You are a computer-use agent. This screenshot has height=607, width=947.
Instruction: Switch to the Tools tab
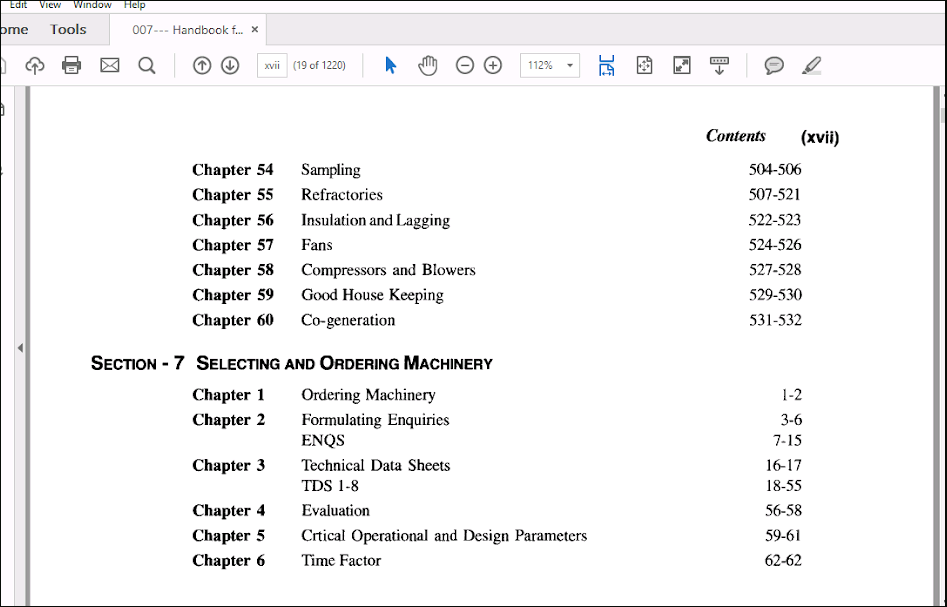[x=68, y=30]
